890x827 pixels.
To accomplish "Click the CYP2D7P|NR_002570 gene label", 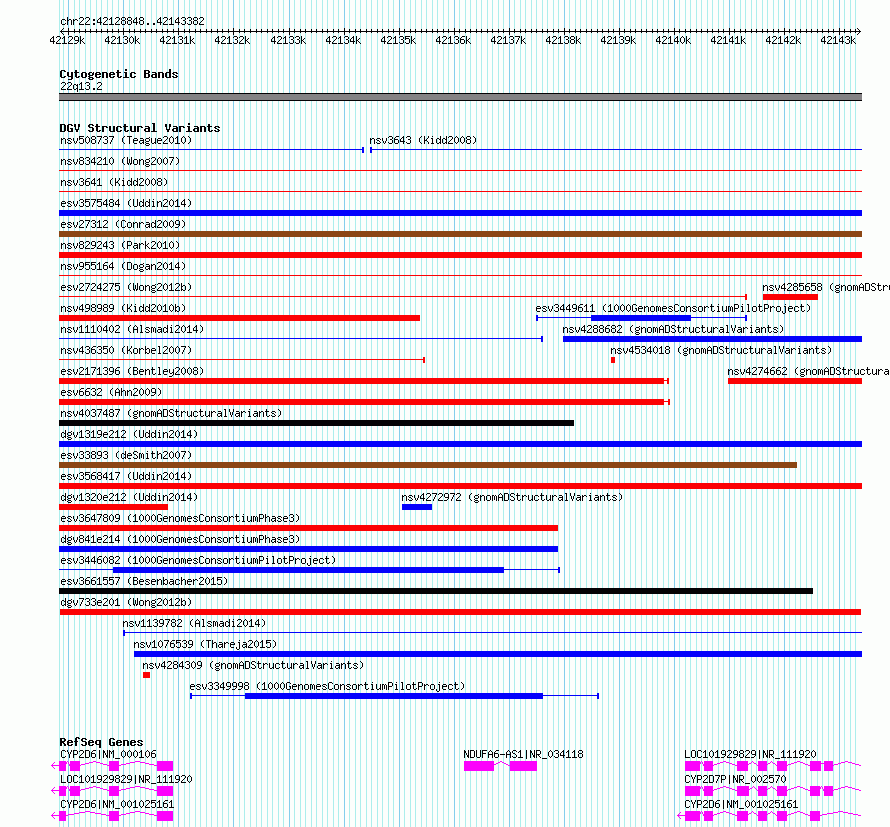I will pos(735,779).
